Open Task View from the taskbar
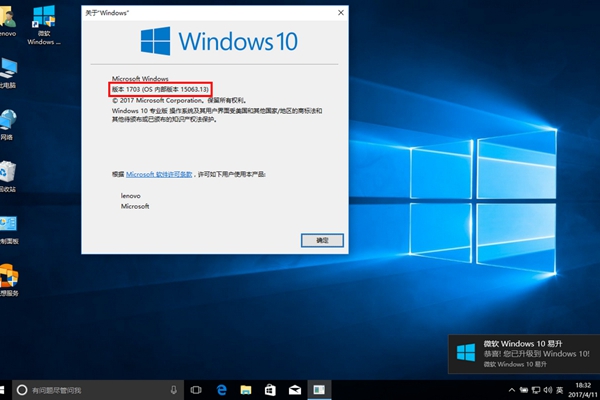Viewport: 600px width, 400px height. [196, 390]
